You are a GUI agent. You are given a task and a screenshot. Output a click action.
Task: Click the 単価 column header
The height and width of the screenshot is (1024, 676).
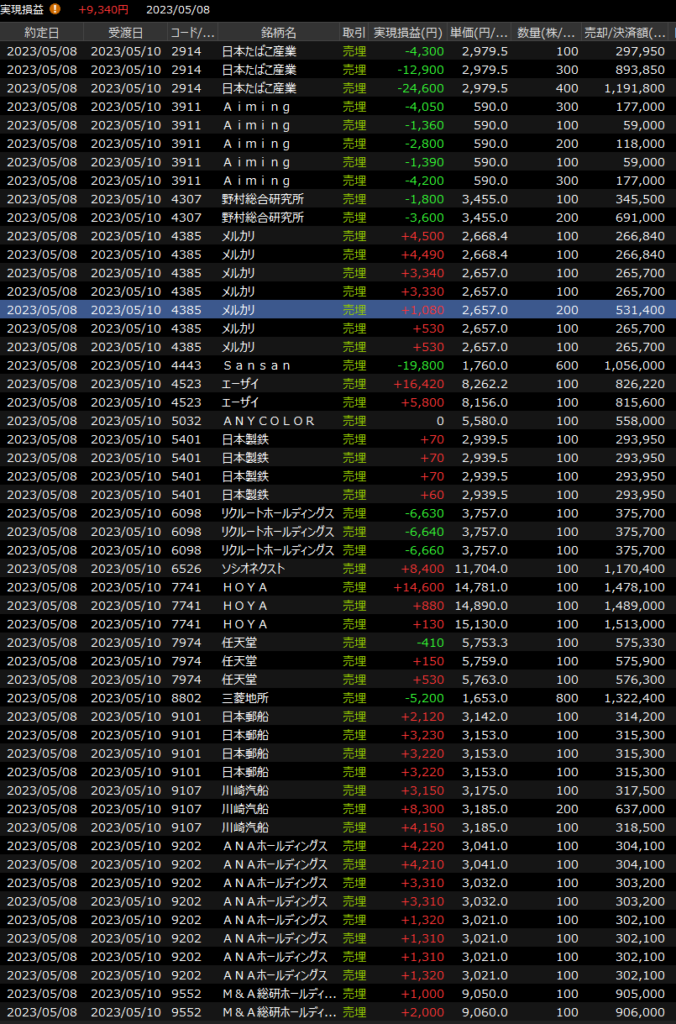point(478,32)
